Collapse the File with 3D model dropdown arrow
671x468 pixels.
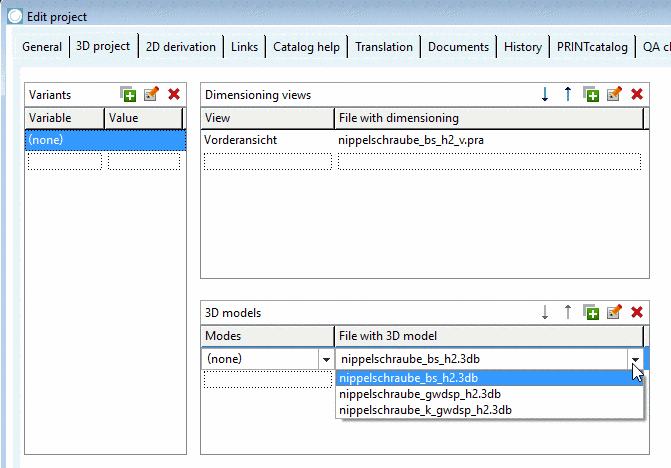point(635,359)
